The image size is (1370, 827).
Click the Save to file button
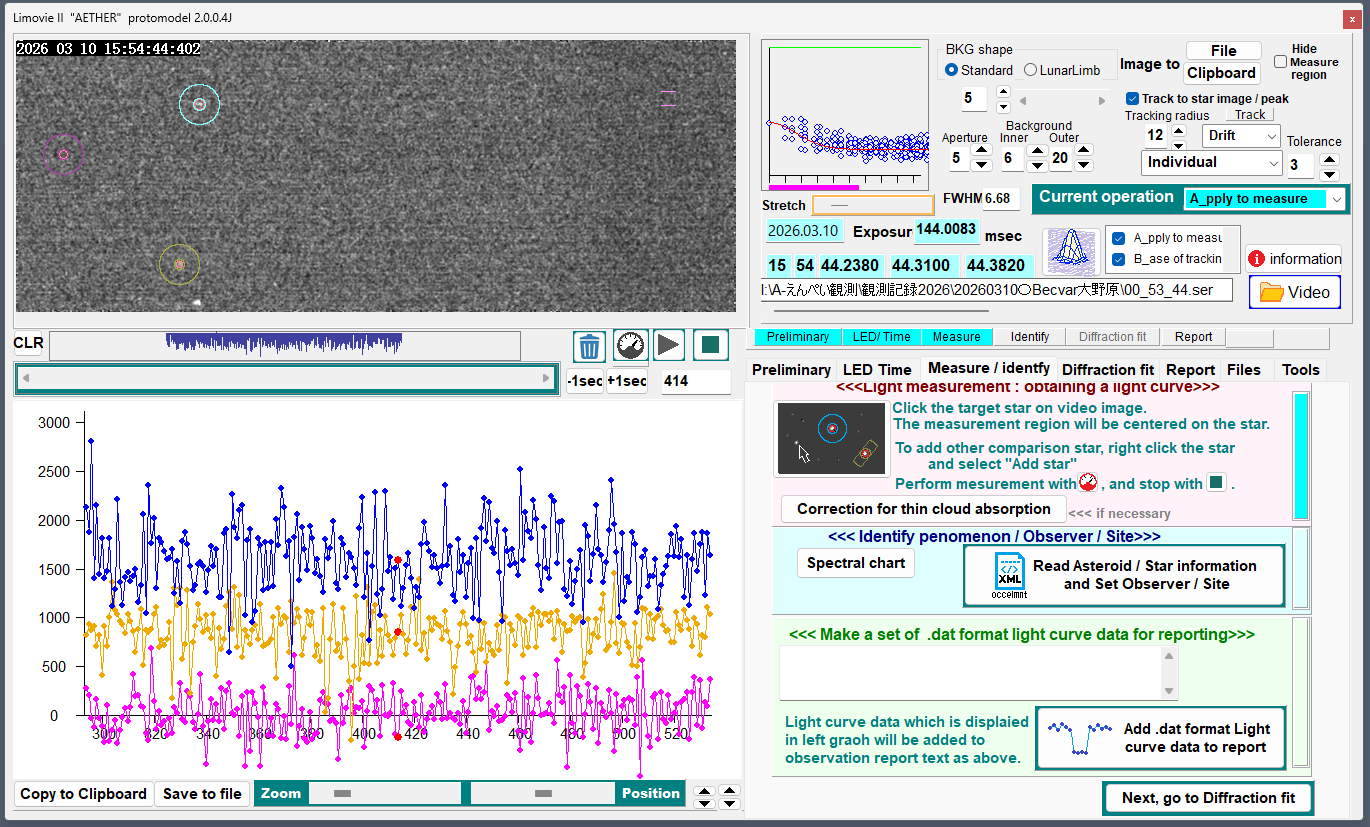click(202, 794)
